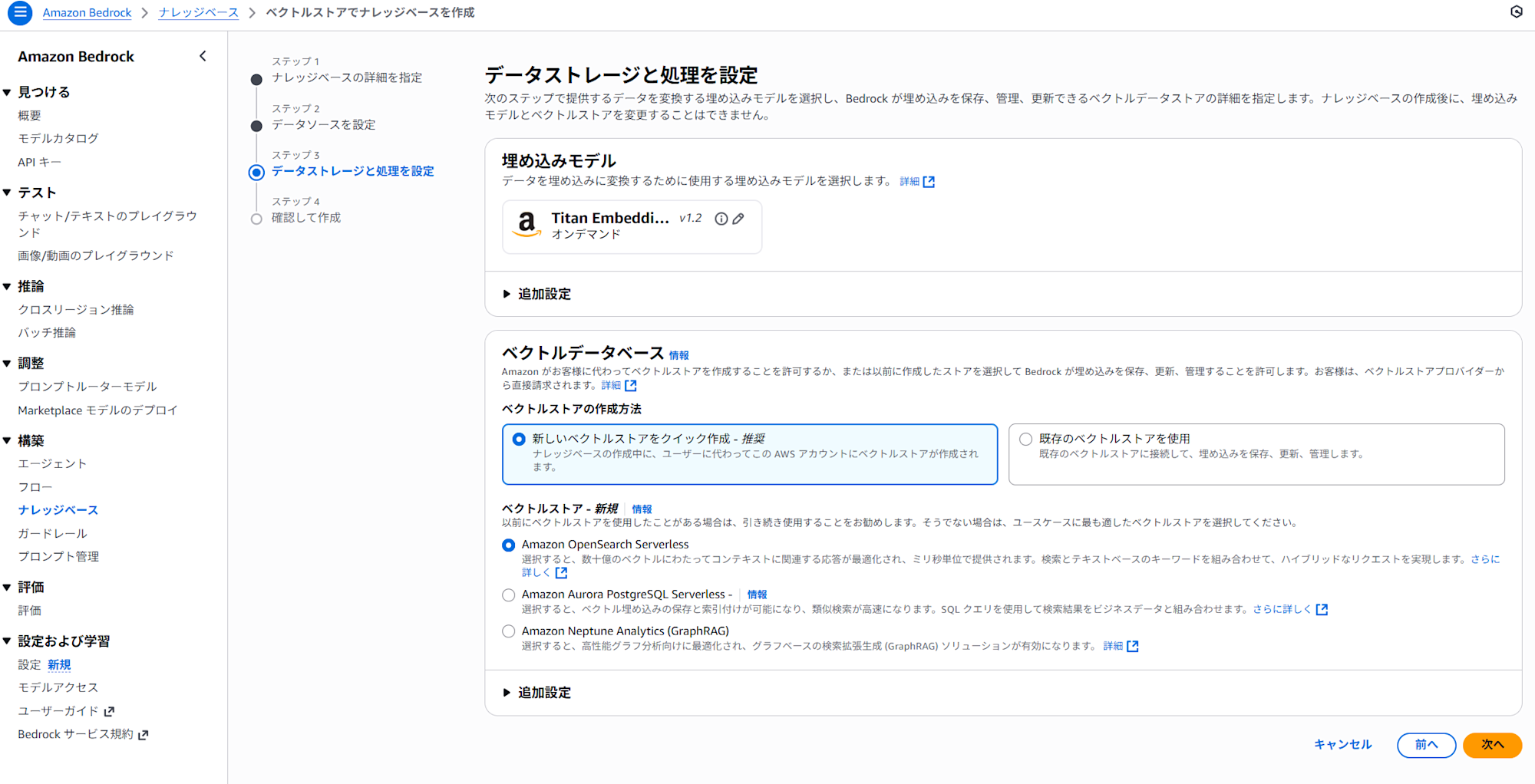Select Amazon Neptune Analytics (GraphRAG) radio button
Image resolution: width=1535 pixels, height=784 pixels.
[508, 632]
